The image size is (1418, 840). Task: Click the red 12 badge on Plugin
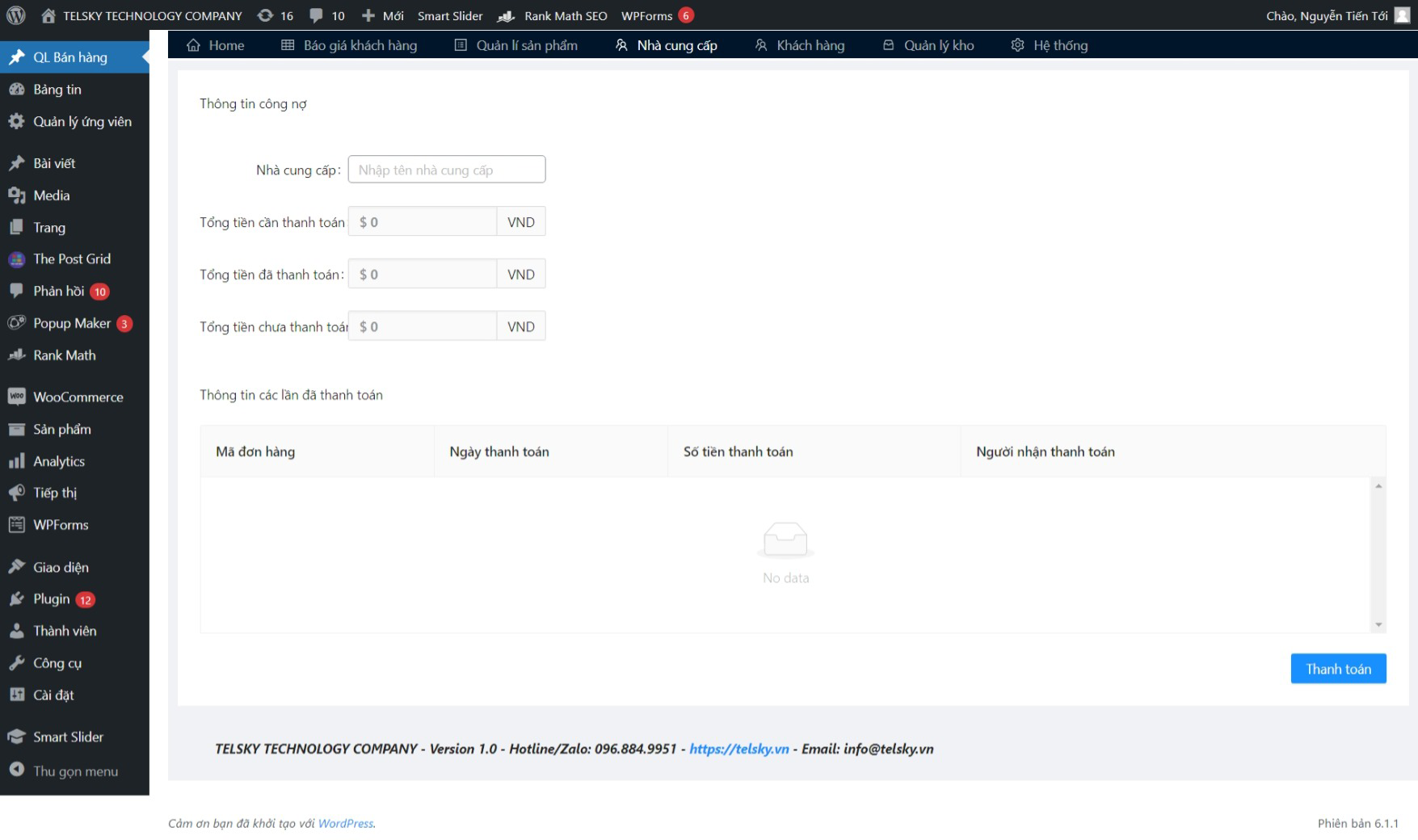pos(86,600)
